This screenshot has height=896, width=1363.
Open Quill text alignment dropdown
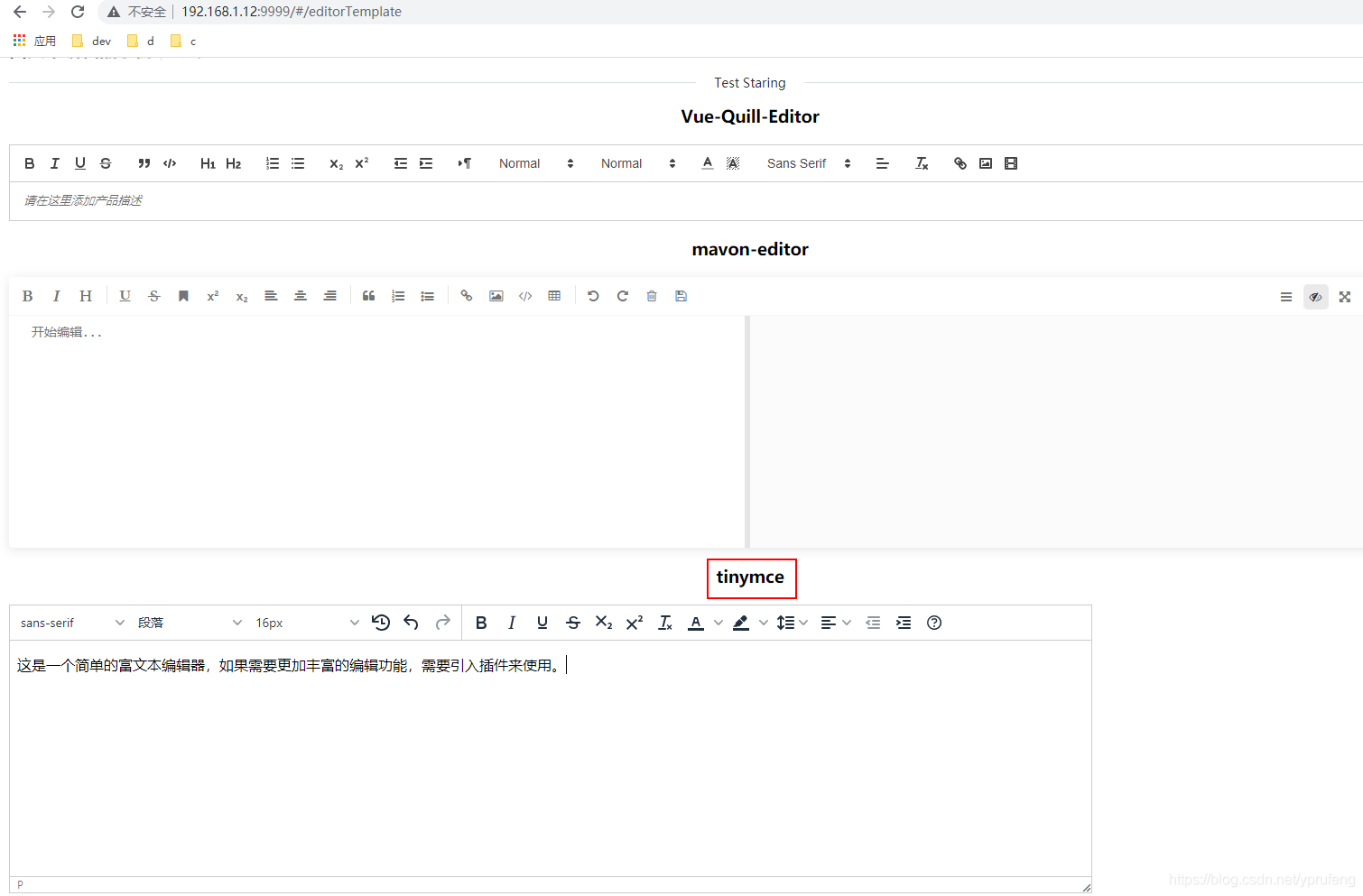tap(883, 163)
